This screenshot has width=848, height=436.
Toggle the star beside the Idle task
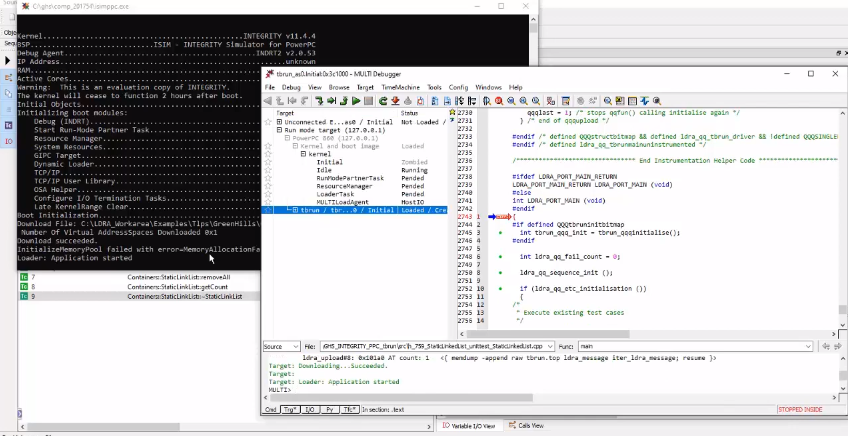(268, 170)
